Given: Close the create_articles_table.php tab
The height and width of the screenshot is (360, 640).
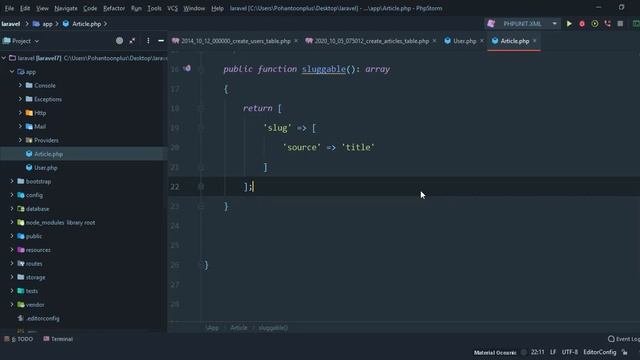Looking at the screenshot, I should coord(434,41).
